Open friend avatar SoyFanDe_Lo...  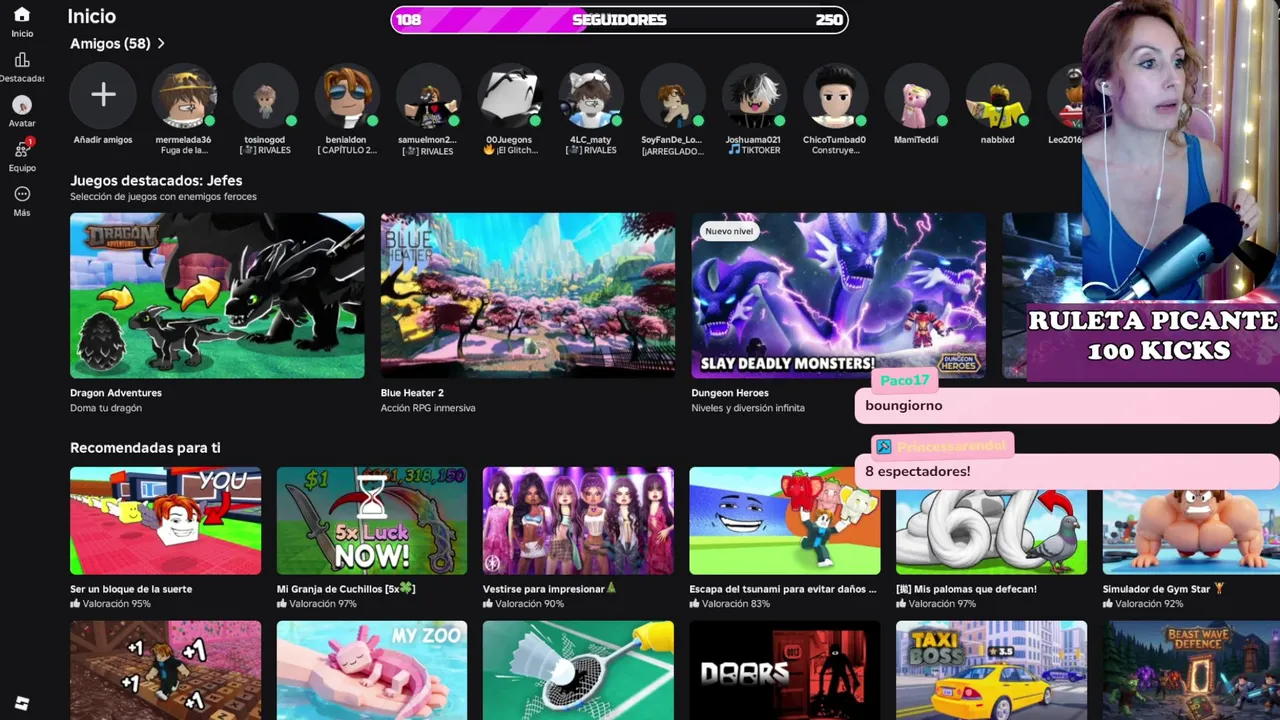672,96
